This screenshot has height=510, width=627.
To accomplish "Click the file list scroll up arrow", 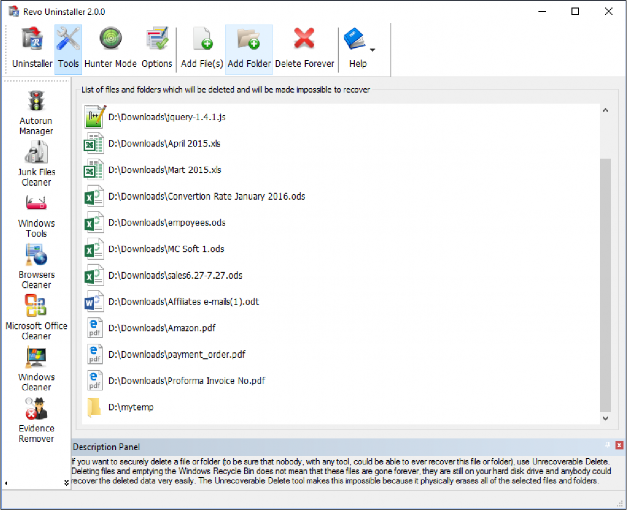I will pyautogui.click(x=605, y=110).
